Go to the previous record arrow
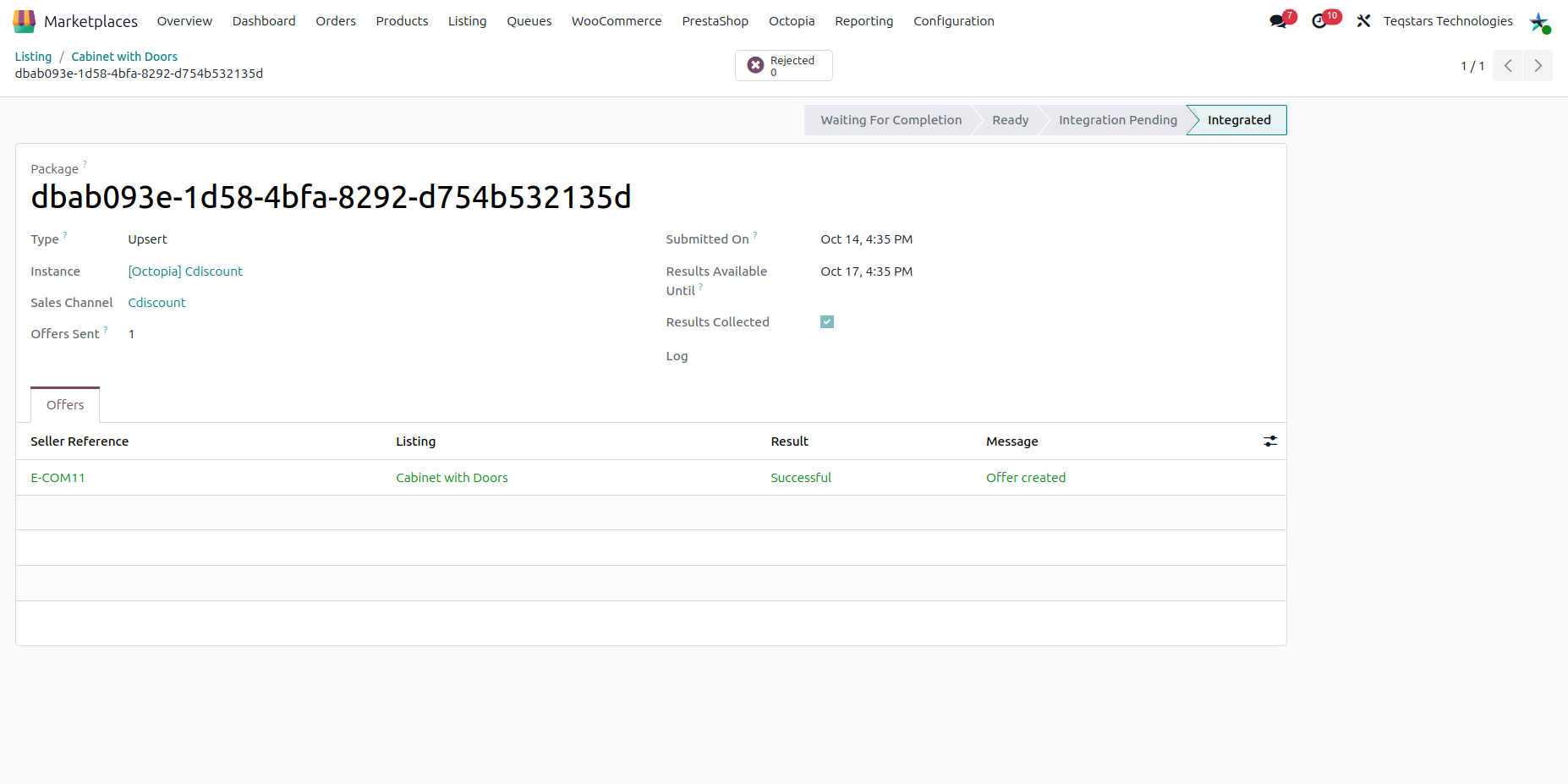Viewport: 1568px width, 784px height. click(x=1508, y=66)
